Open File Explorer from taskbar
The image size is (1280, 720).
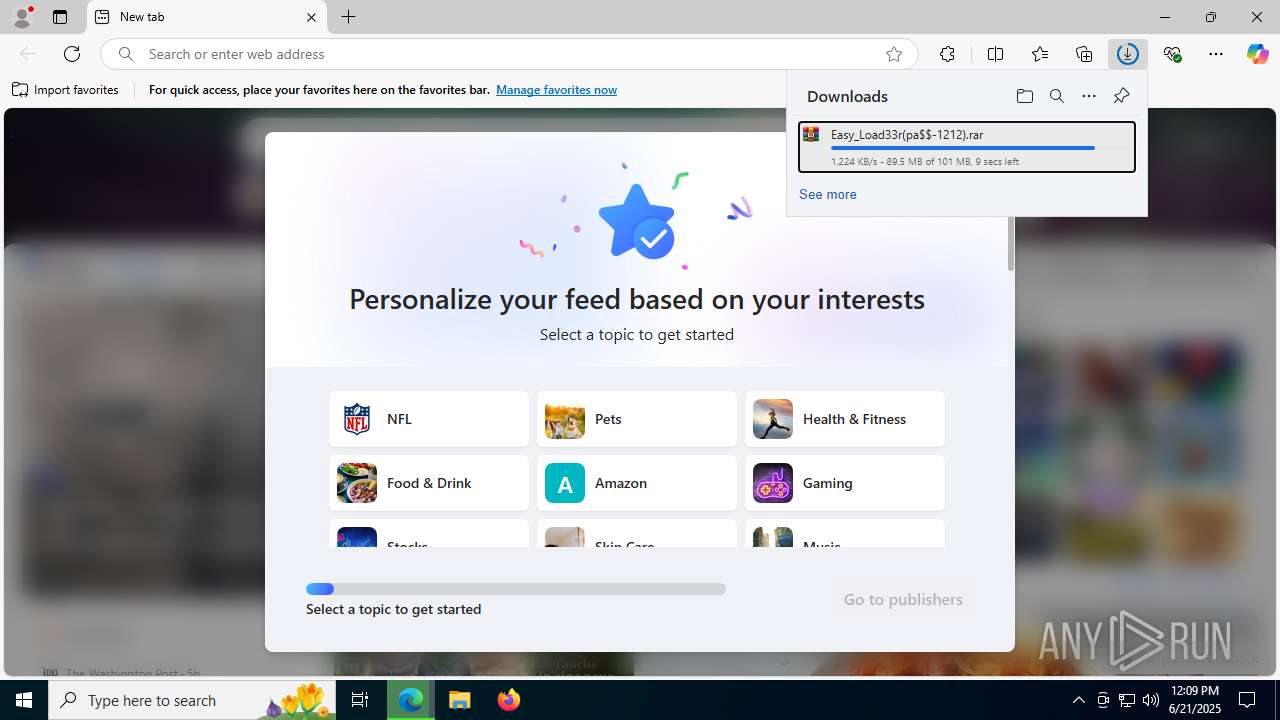[x=460, y=700]
